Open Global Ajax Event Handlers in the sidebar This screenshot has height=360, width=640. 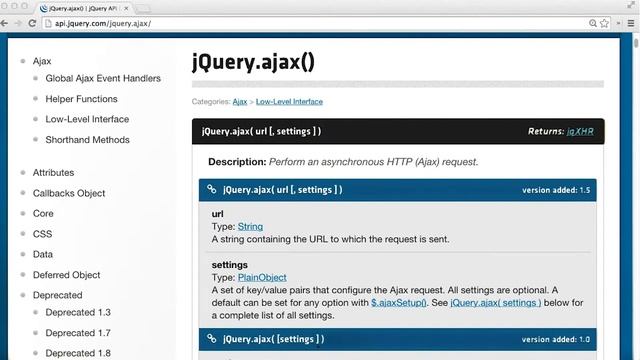(x=103, y=78)
